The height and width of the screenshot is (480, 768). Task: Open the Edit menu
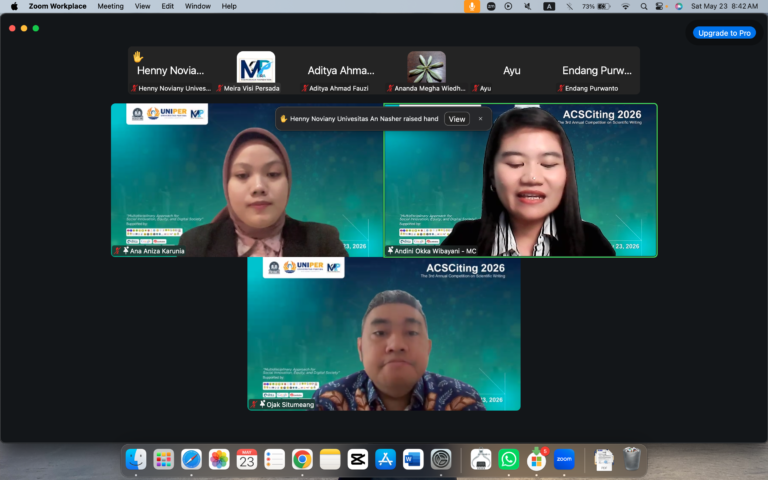[168, 6]
